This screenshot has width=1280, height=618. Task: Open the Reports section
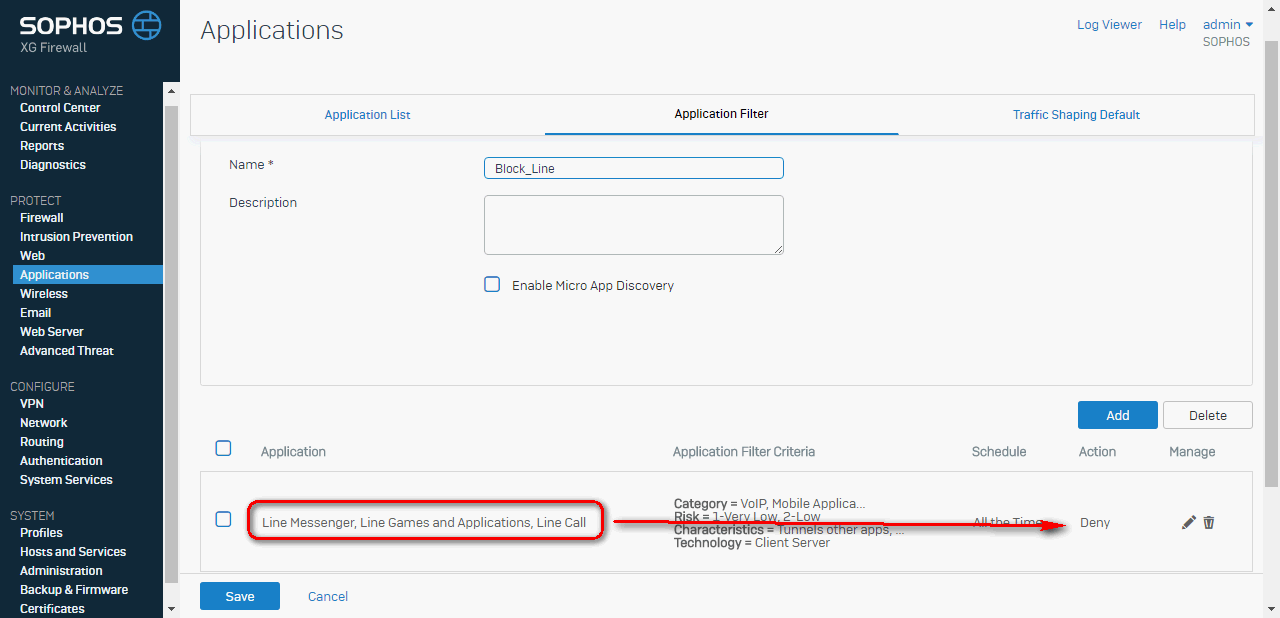42,146
